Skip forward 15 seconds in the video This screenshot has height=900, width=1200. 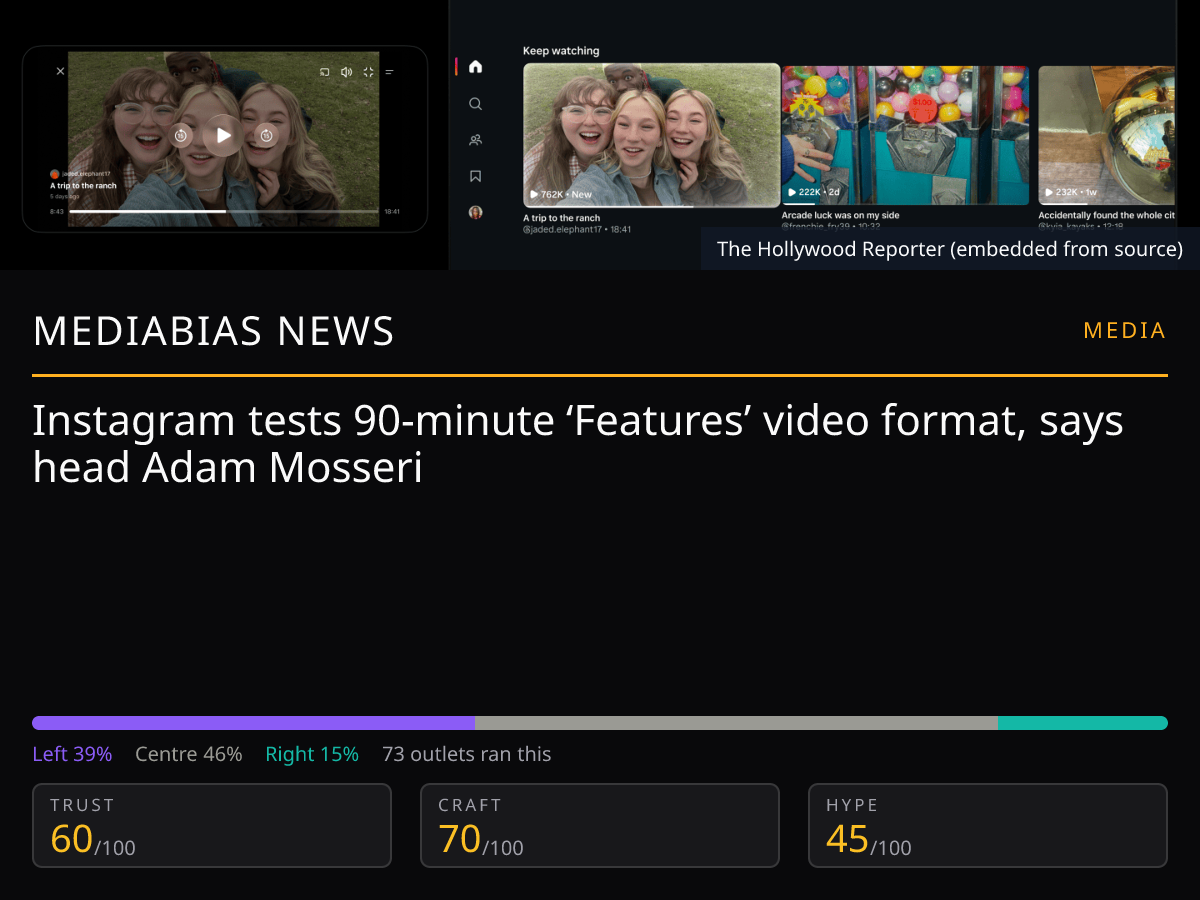tap(267, 135)
